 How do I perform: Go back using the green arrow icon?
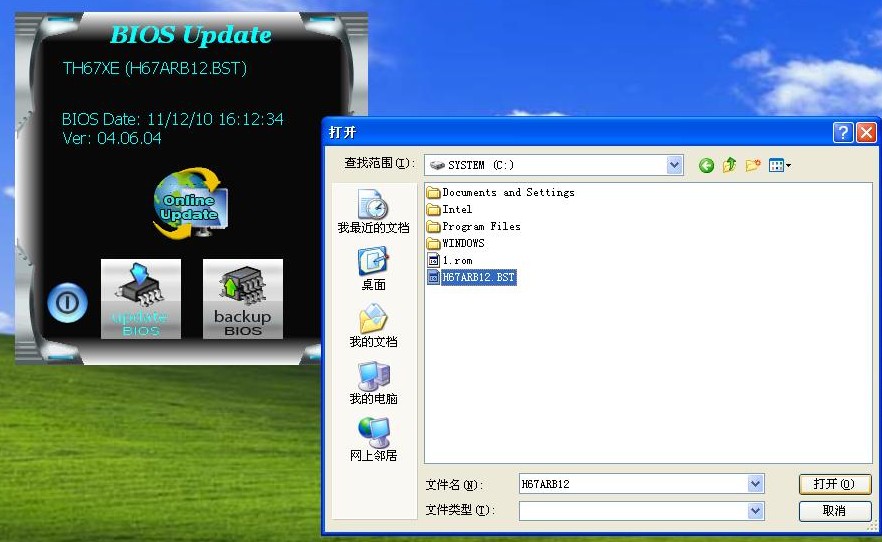pos(706,165)
